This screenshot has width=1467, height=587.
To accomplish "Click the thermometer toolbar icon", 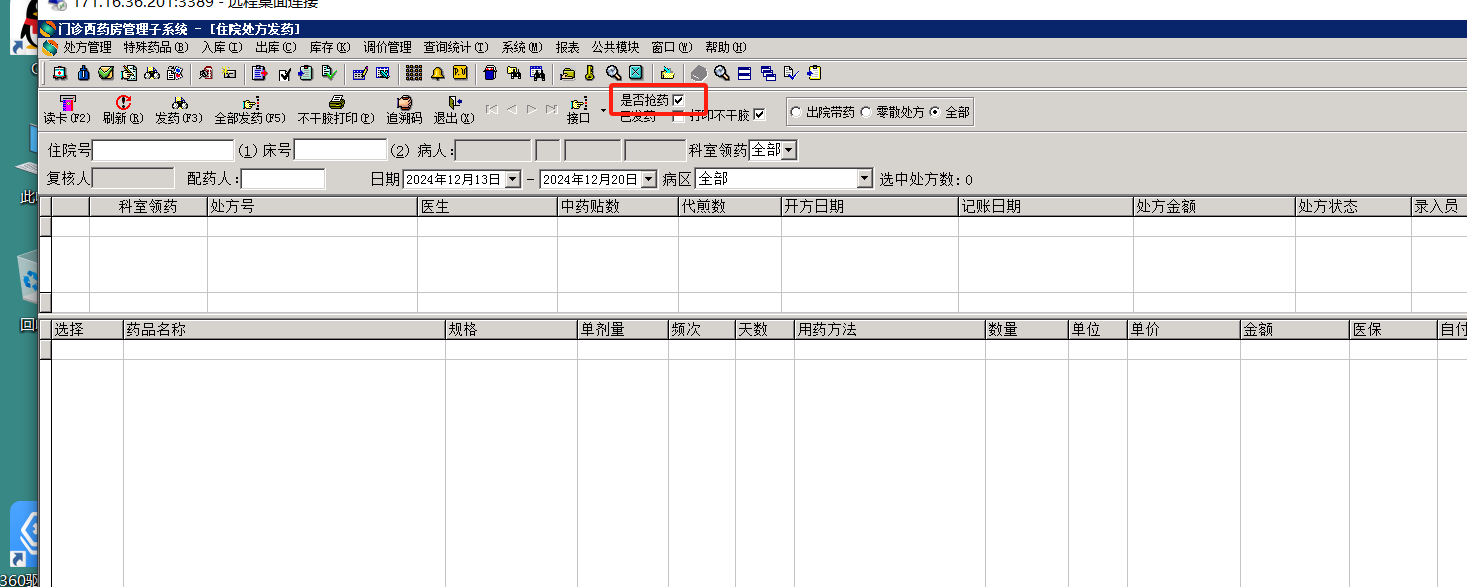I will 590,73.
